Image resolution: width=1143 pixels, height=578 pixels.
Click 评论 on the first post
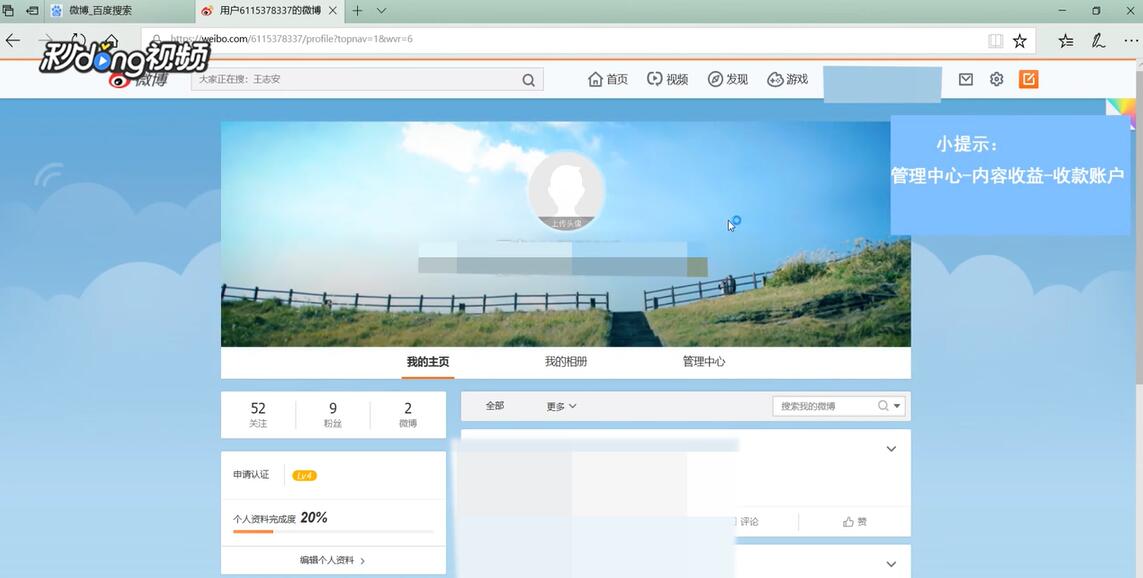(x=747, y=522)
